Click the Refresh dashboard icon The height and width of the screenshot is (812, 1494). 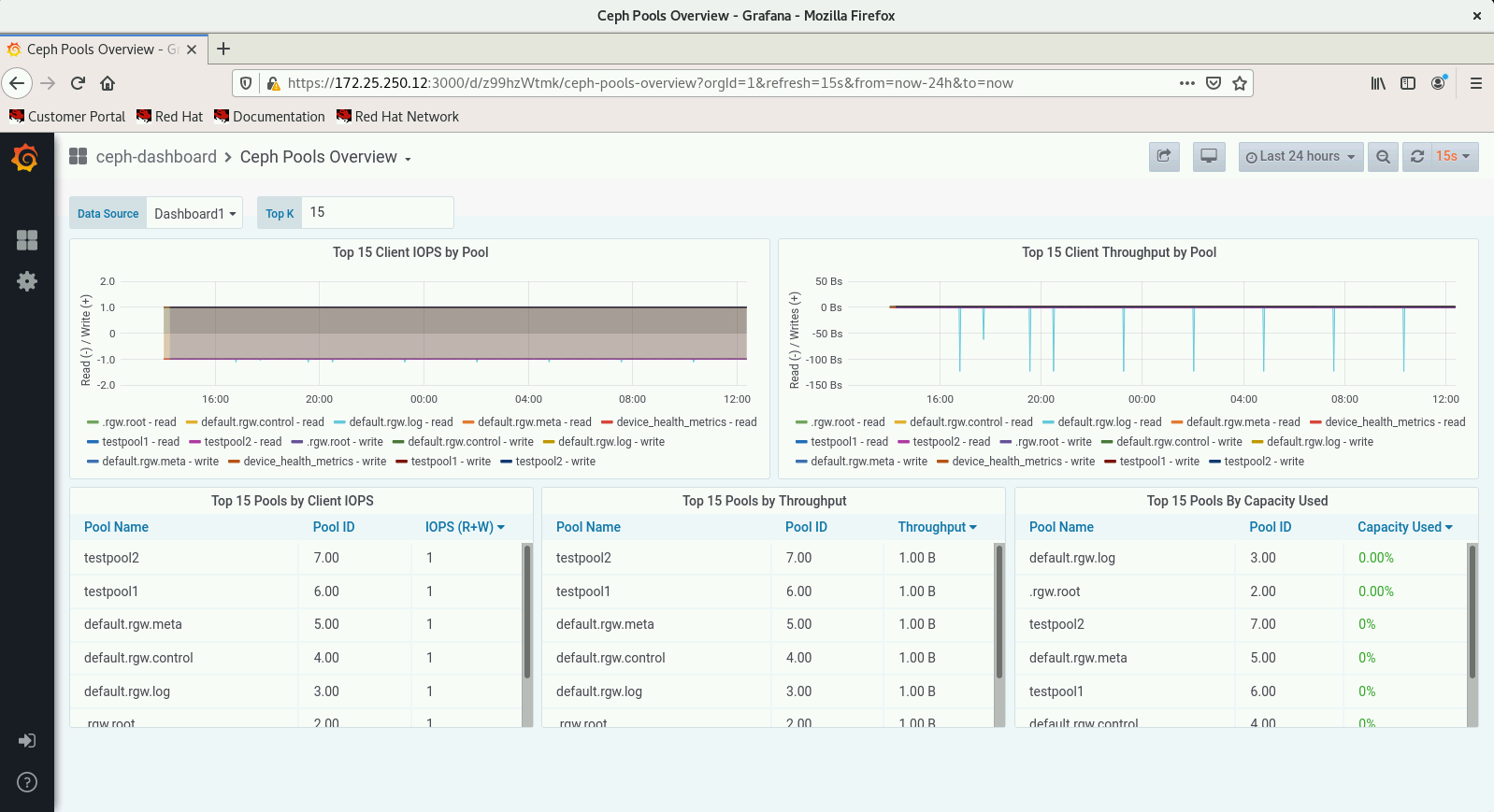tap(1417, 157)
